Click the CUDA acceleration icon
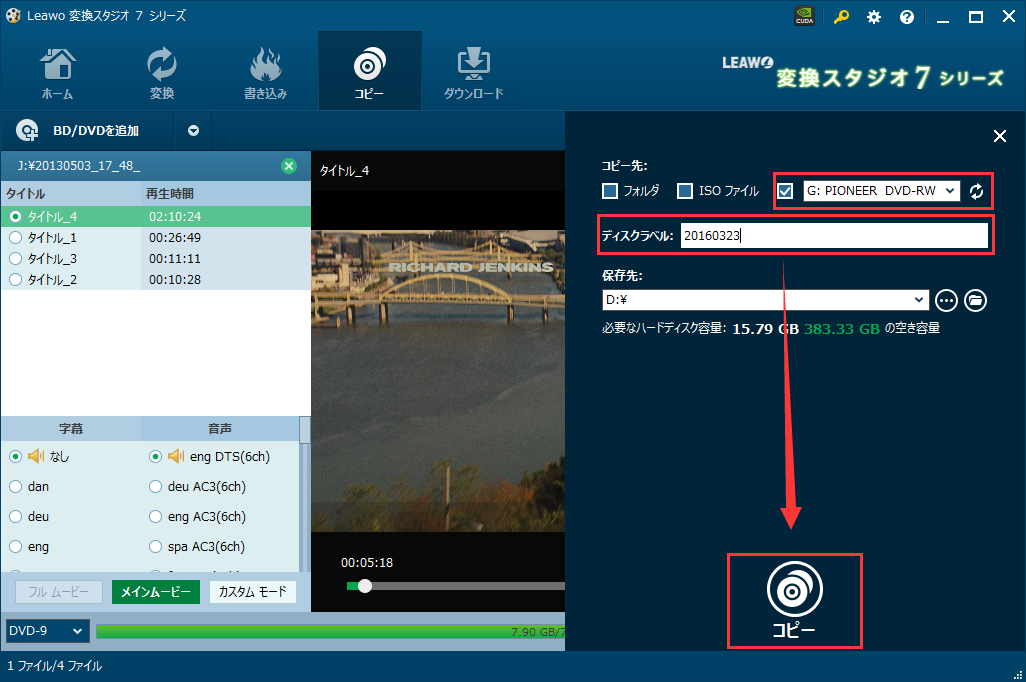1026x682 pixels. (x=804, y=16)
